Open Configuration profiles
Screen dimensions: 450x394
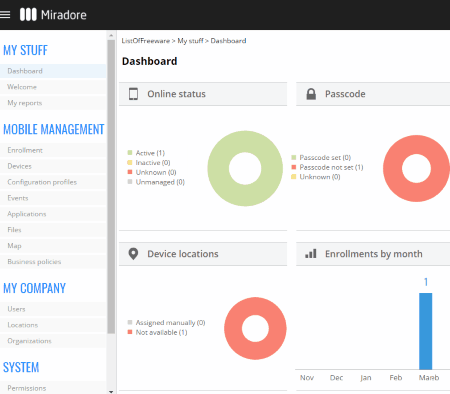click(53, 182)
